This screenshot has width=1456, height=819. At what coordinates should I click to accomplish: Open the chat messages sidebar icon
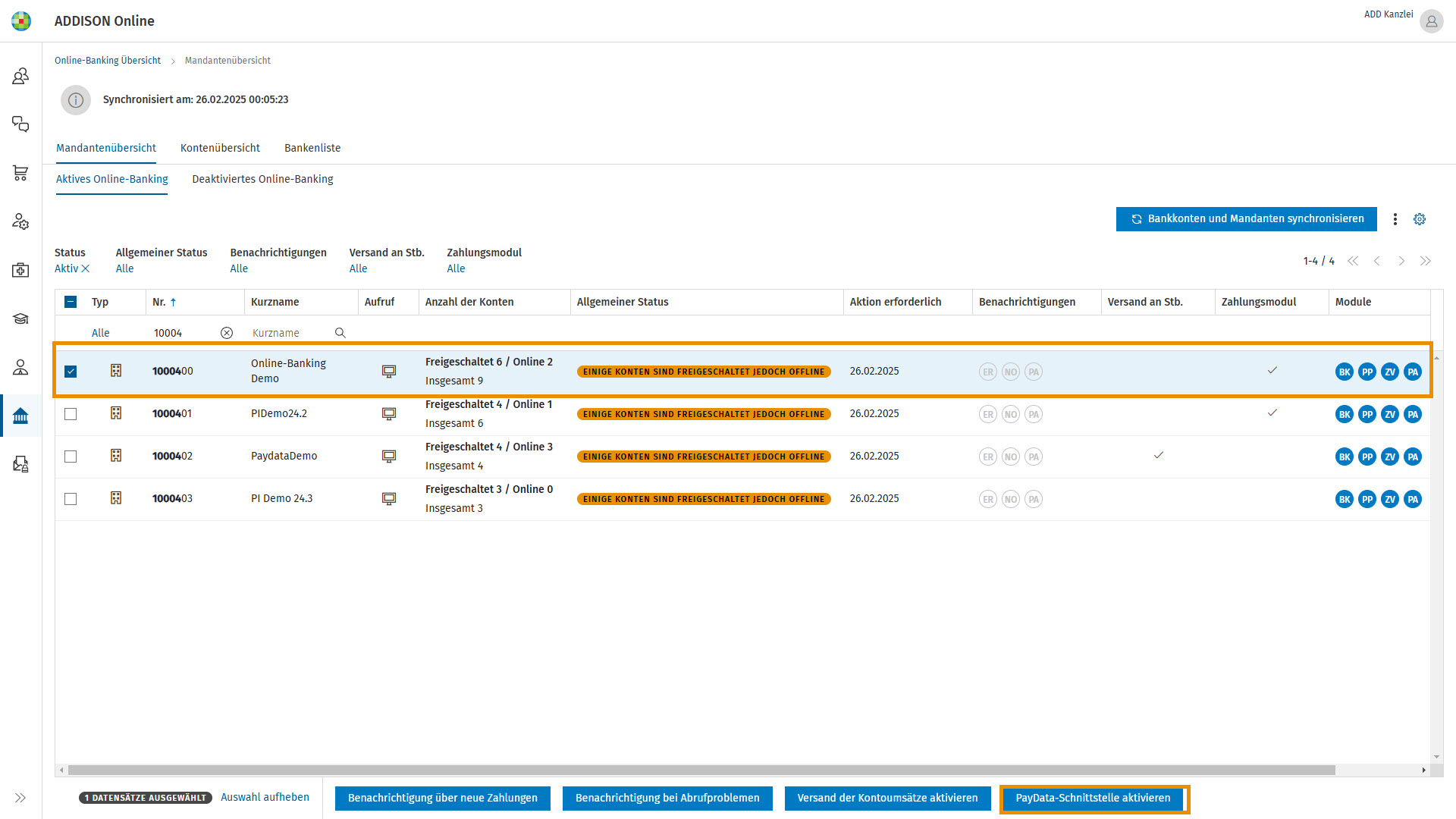click(20, 124)
